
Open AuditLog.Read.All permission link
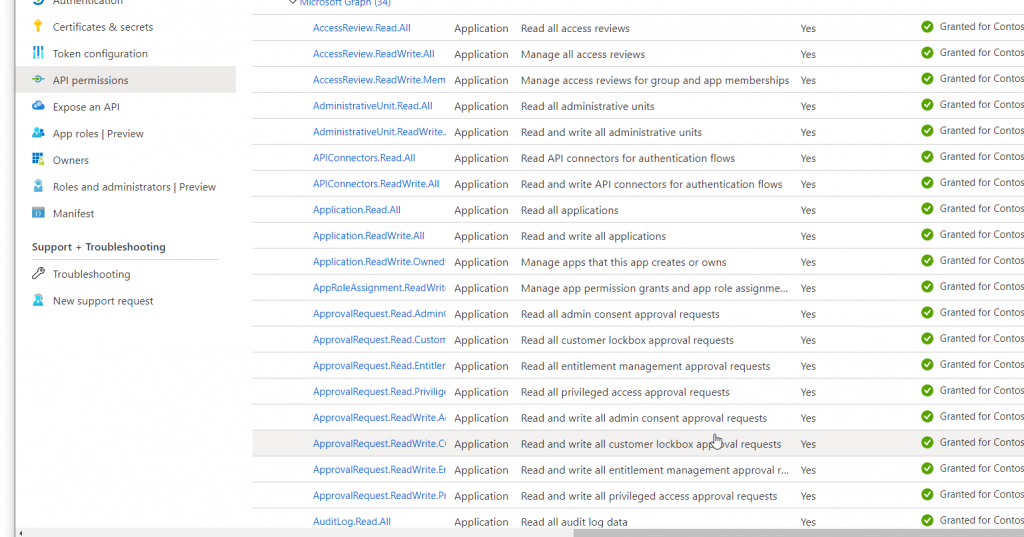[x=351, y=521]
